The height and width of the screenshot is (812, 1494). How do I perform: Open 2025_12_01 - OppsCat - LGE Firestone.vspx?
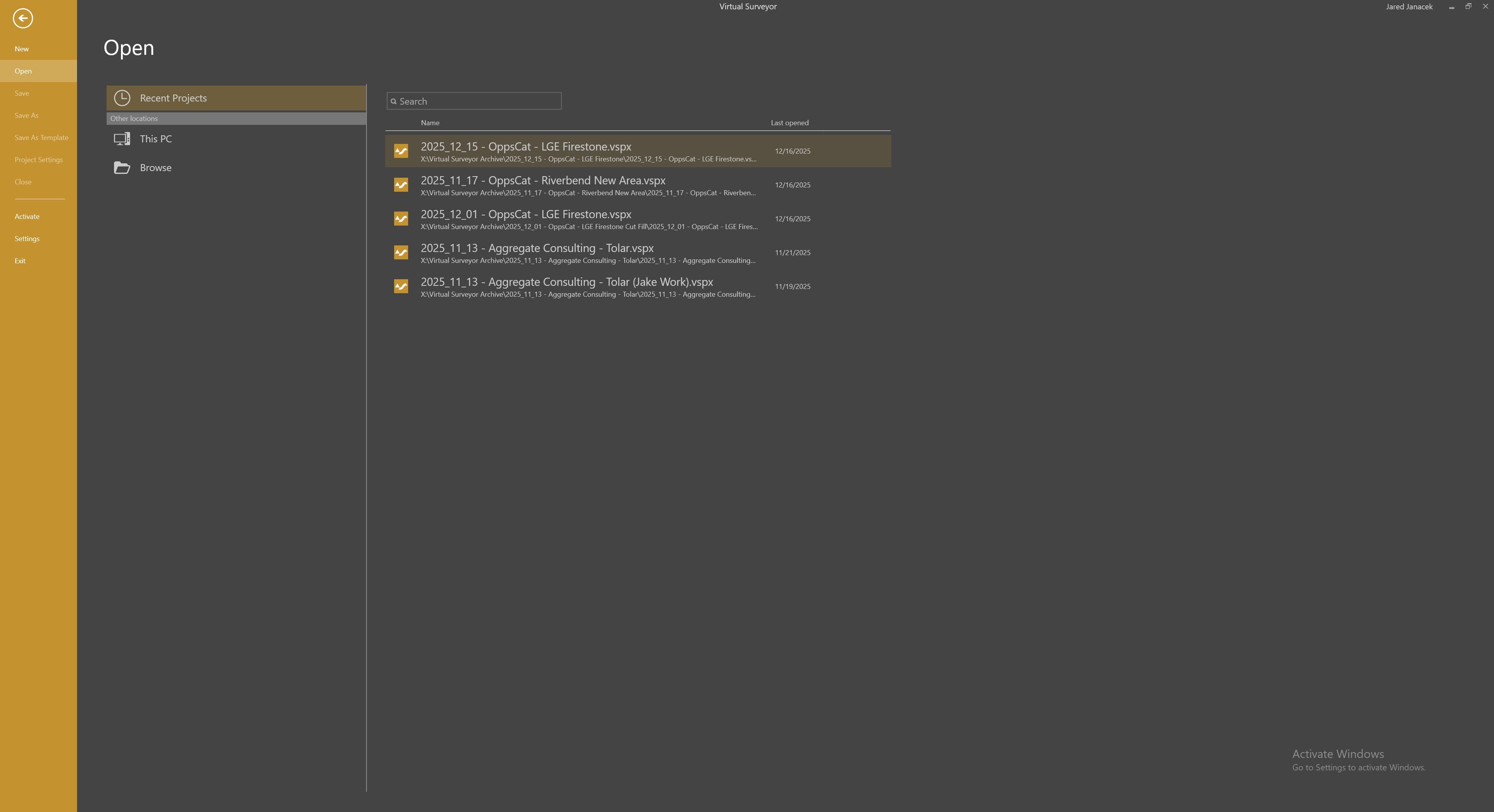[638, 219]
